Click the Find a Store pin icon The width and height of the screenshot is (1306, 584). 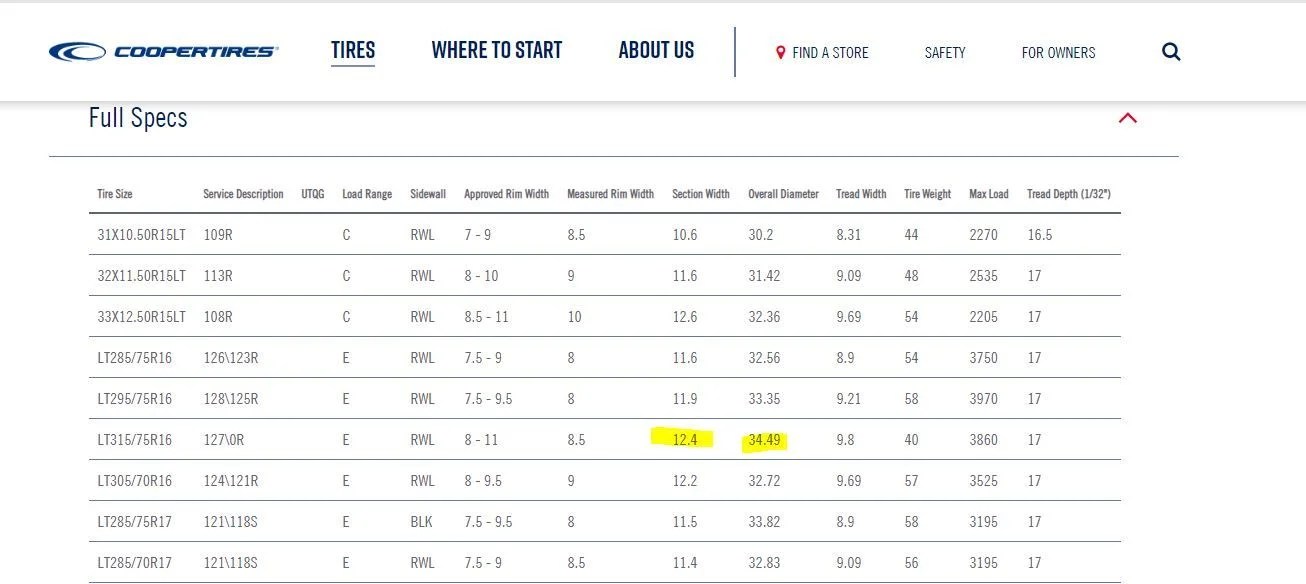781,52
